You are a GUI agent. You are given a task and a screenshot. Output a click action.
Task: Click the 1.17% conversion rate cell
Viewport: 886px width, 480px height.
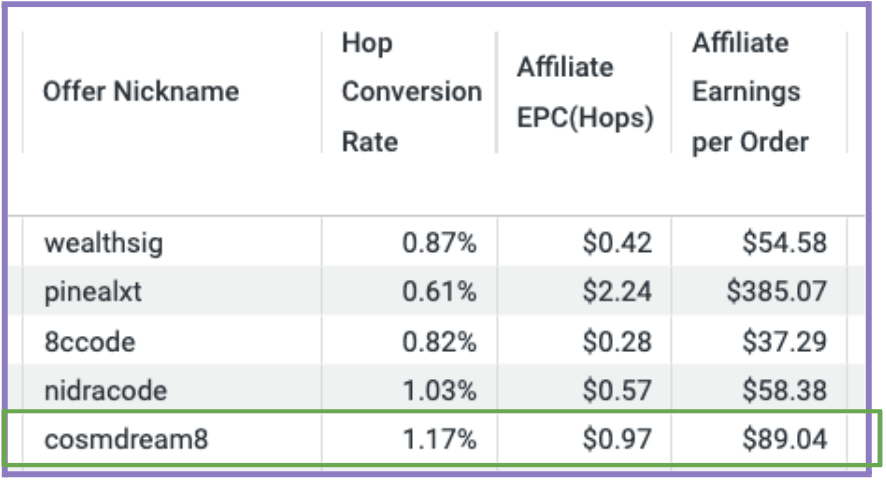click(x=439, y=439)
